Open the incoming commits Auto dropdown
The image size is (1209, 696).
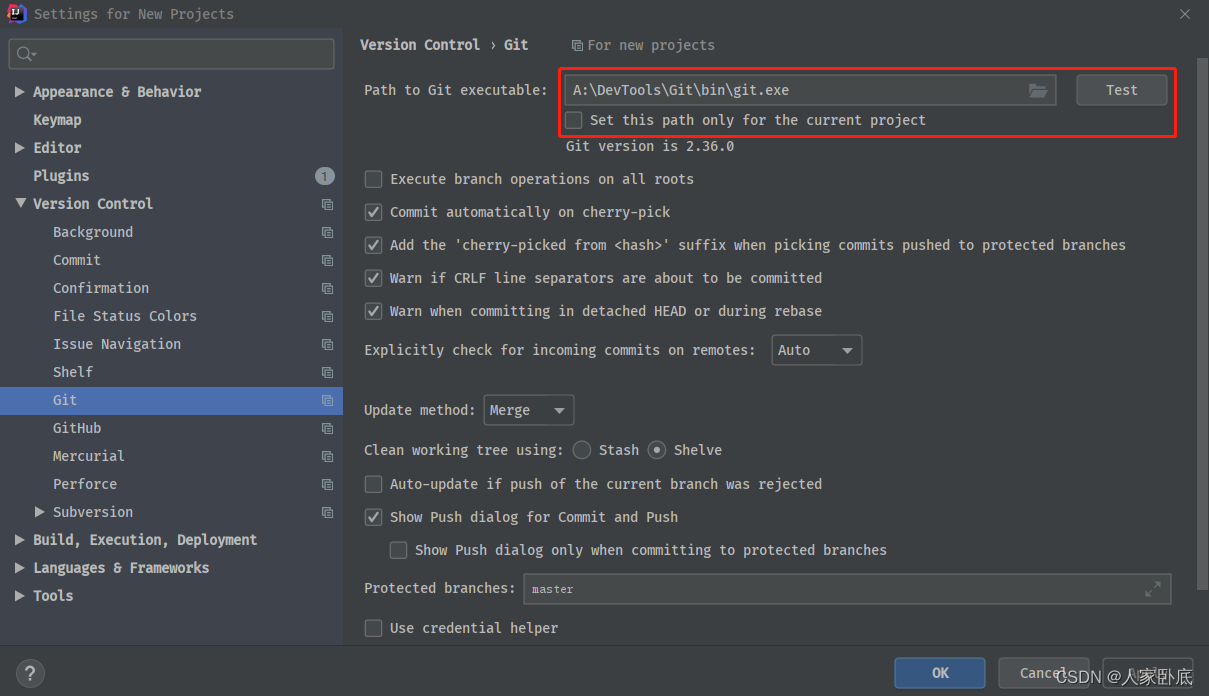(816, 350)
